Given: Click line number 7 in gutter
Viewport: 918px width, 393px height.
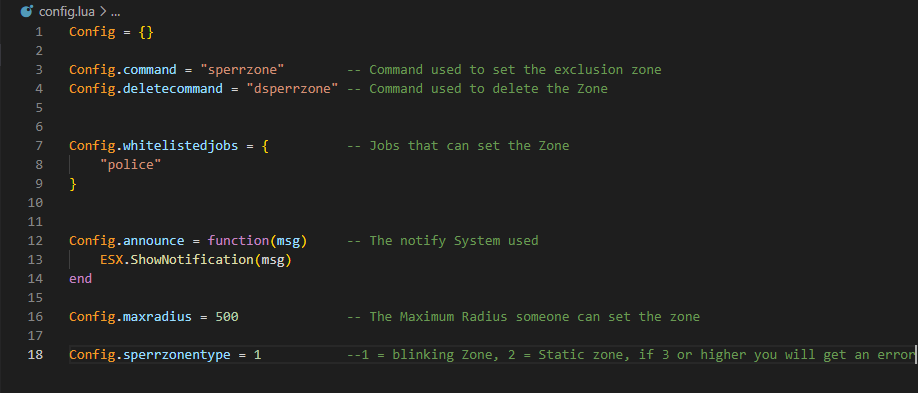Looking at the screenshot, I should (39, 146).
